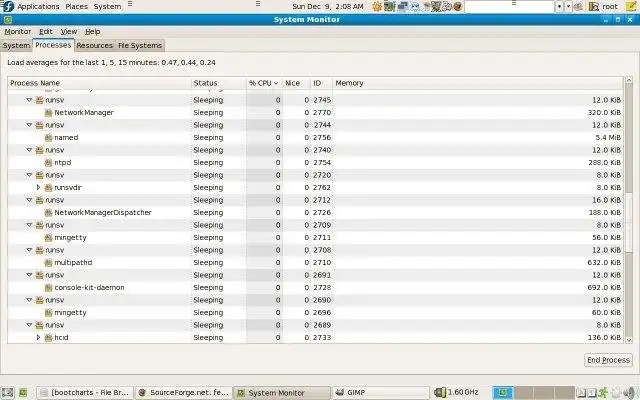The height and width of the screenshot is (400, 640).
Task: Click the NetworkManagerDispatcher process icon
Action: click(x=49, y=213)
